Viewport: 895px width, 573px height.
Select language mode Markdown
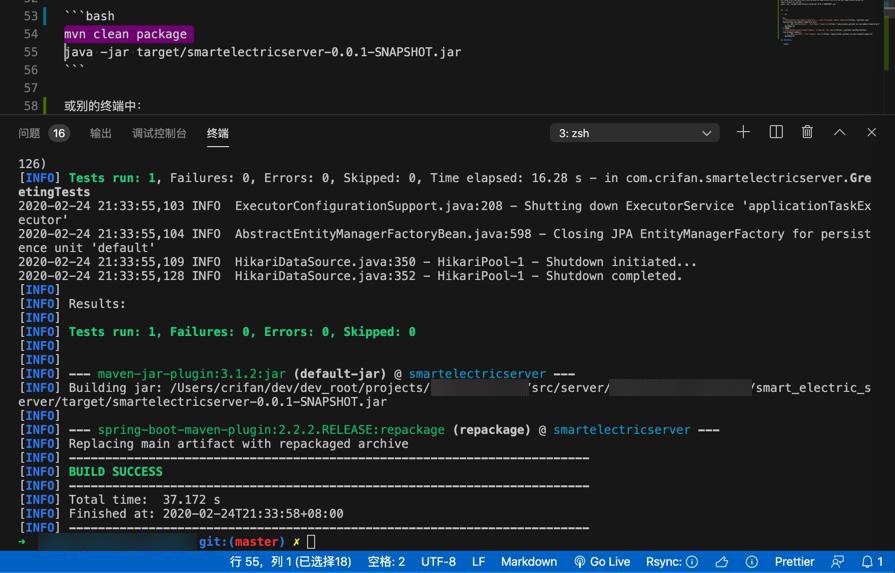(529, 562)
